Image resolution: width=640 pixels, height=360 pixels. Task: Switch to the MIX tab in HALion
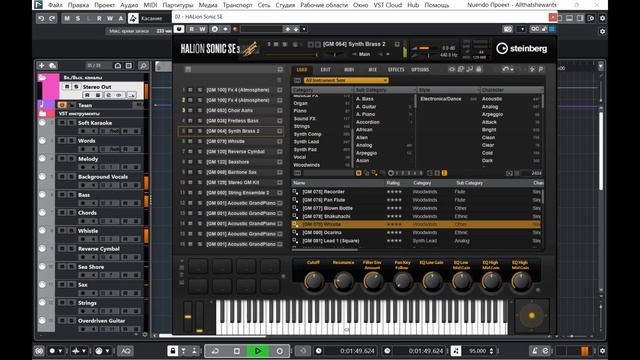(373, 70)
